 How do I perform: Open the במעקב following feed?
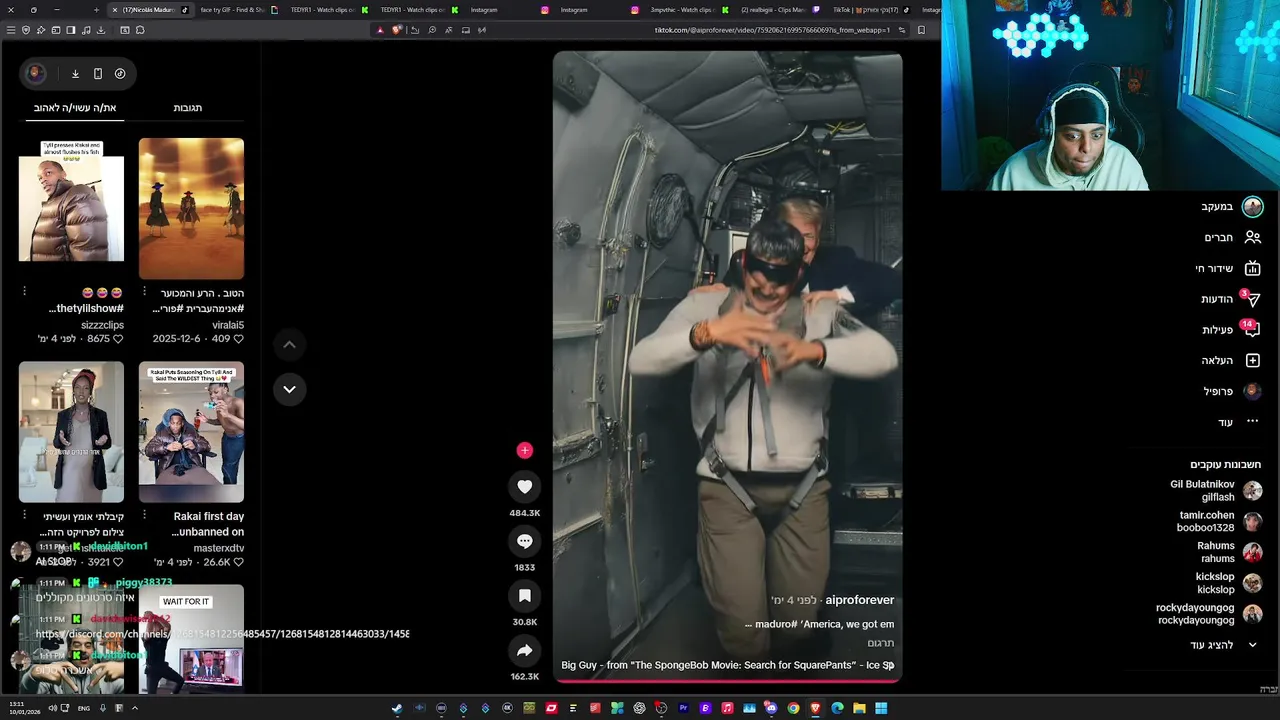point(1231,207)
